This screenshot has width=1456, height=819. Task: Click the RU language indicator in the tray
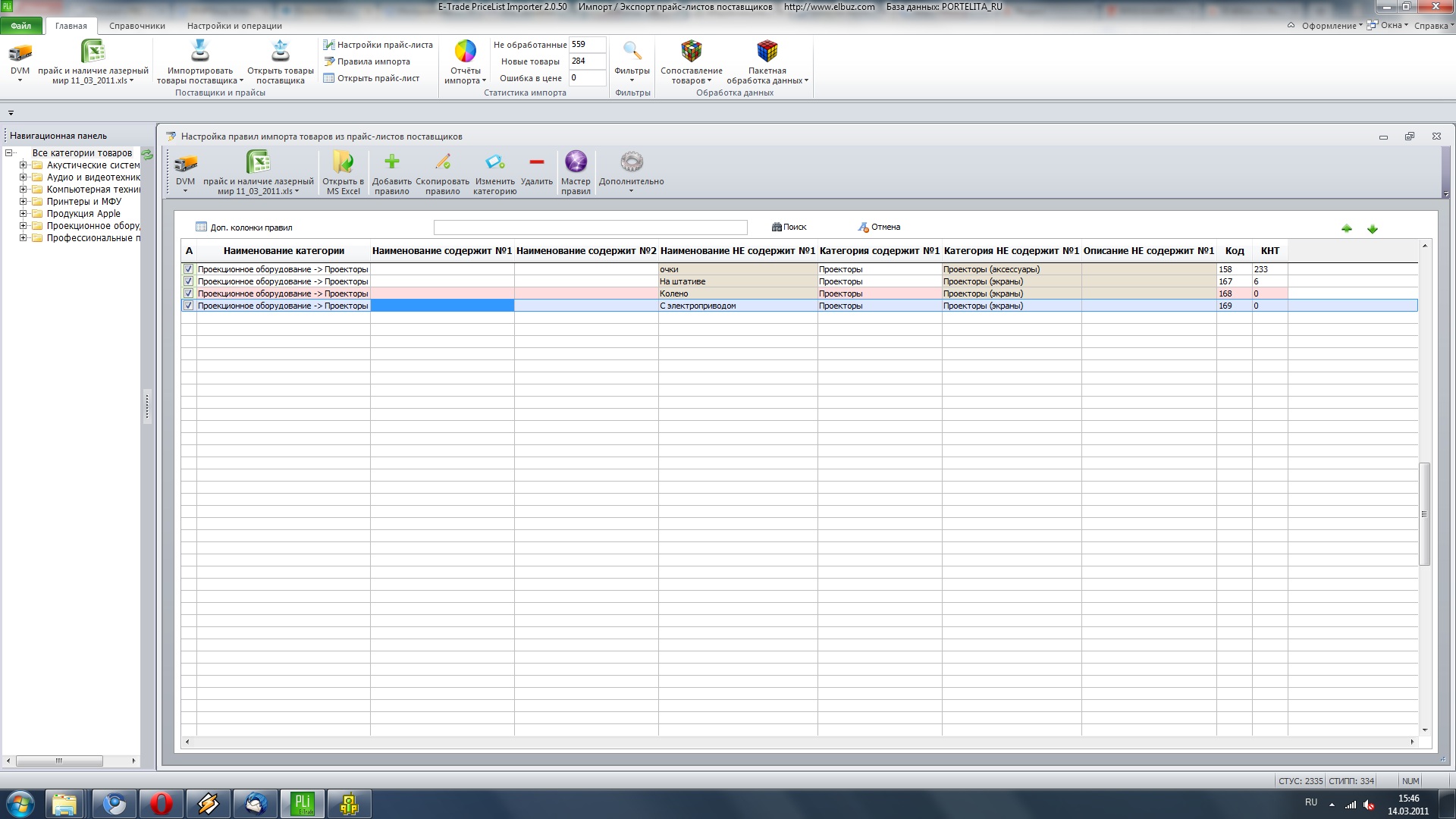pos(1311,802)
